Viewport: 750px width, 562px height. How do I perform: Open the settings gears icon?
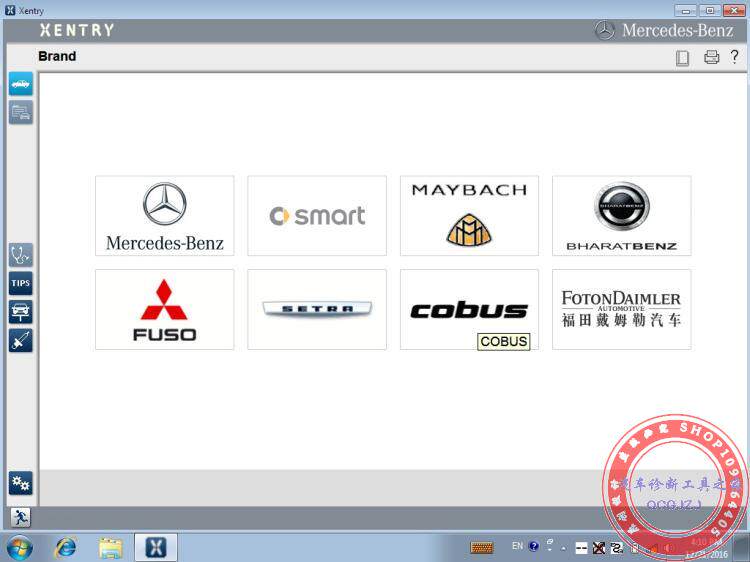pos(21,483)
